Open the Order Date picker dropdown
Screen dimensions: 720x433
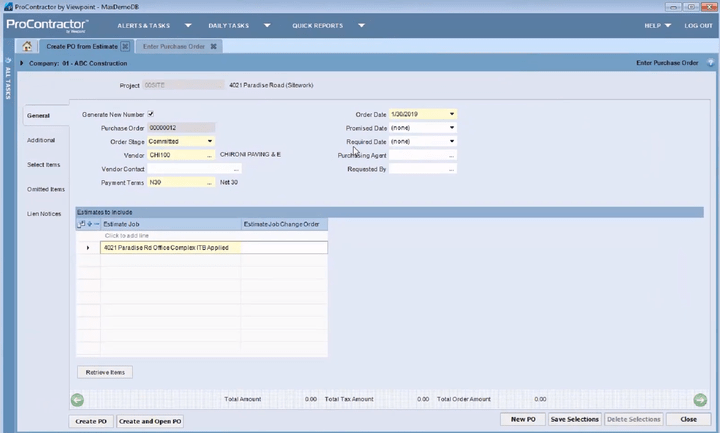452,114
